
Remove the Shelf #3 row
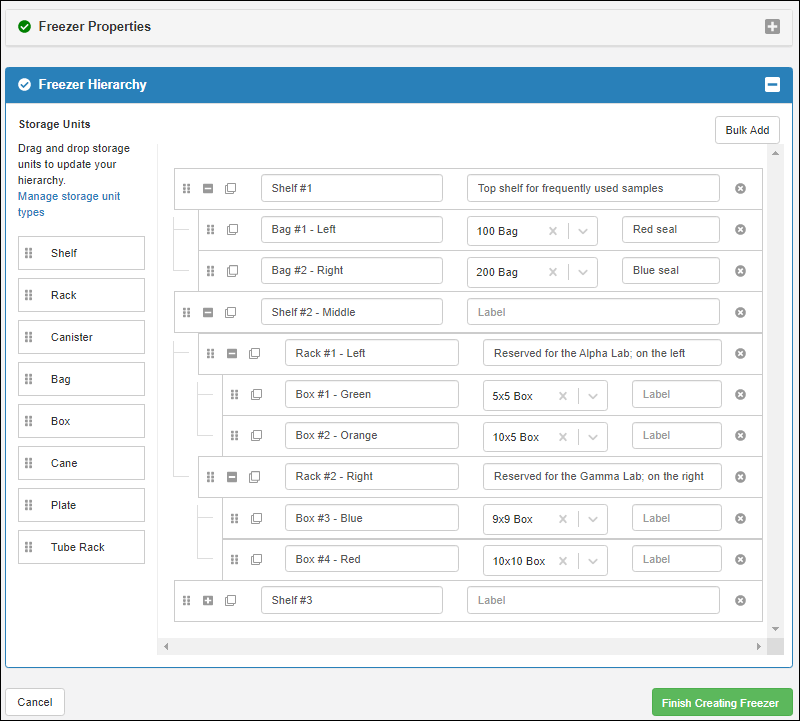740,600
